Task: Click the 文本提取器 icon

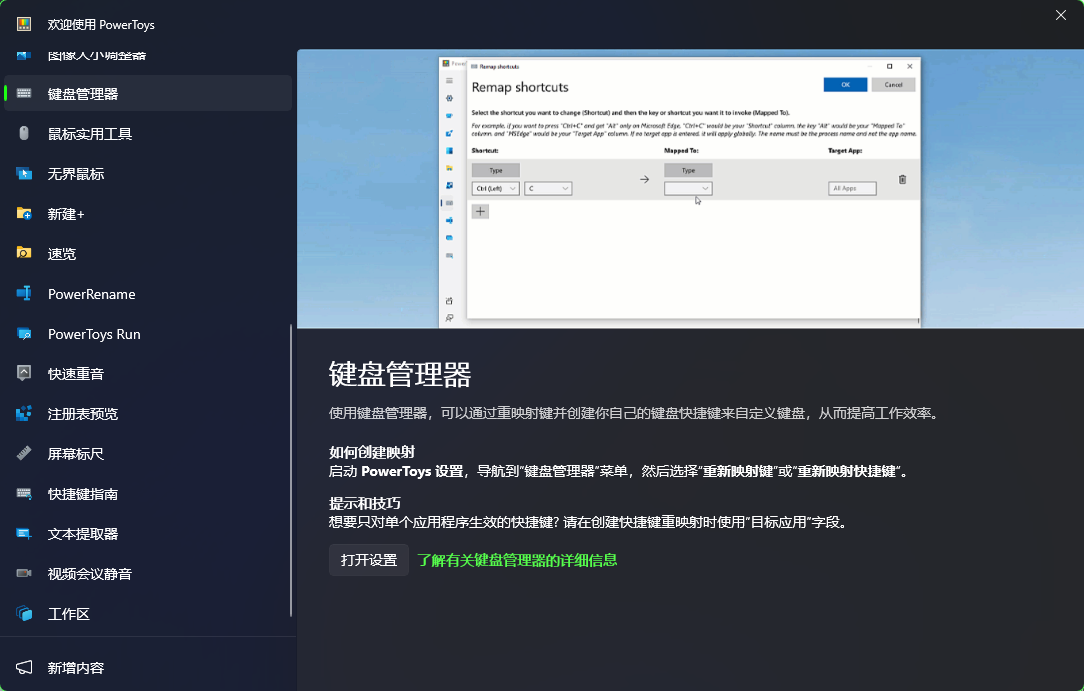Action: tap(24, 533)
